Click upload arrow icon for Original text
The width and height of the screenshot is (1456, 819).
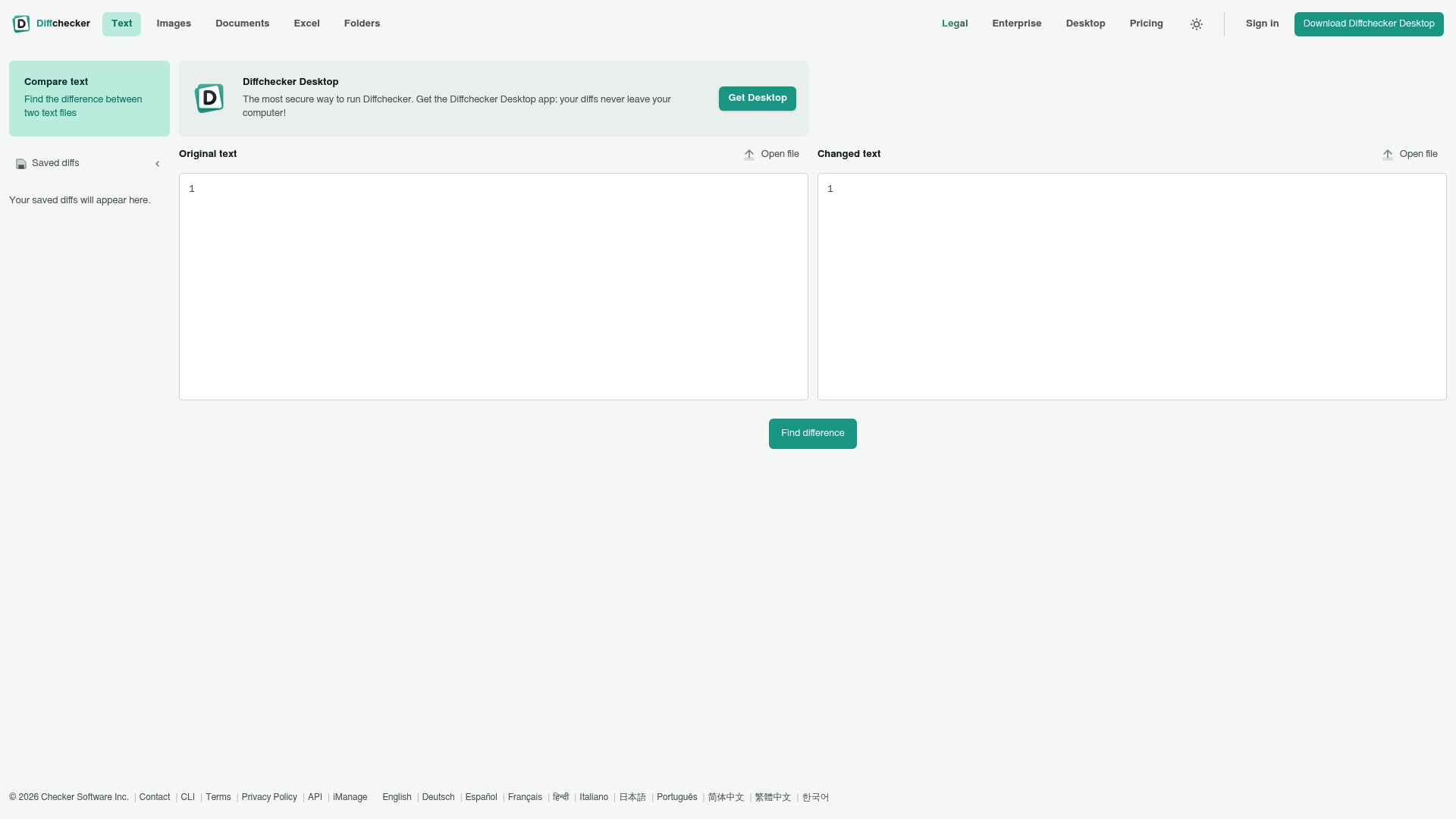tap(749, 155)
